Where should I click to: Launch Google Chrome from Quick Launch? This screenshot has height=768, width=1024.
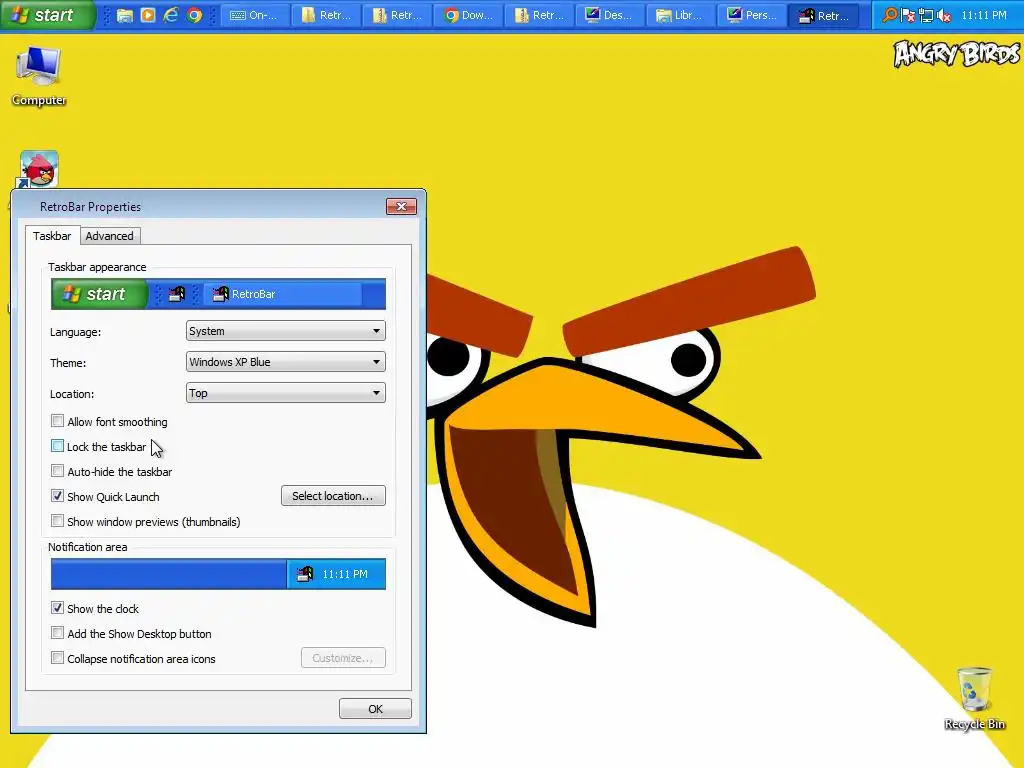pos(195,15)
